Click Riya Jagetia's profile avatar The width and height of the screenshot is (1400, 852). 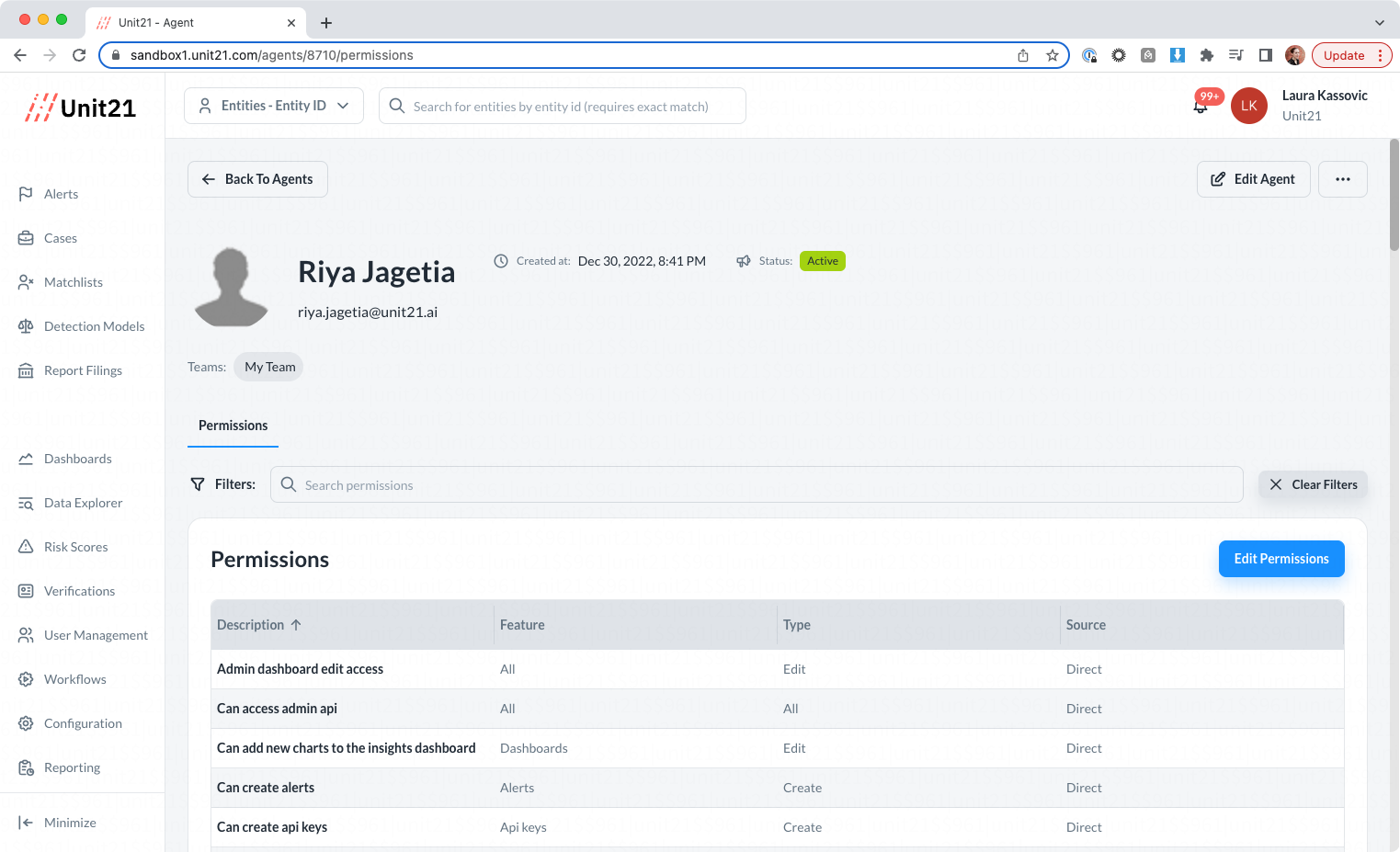coord(232,287)
